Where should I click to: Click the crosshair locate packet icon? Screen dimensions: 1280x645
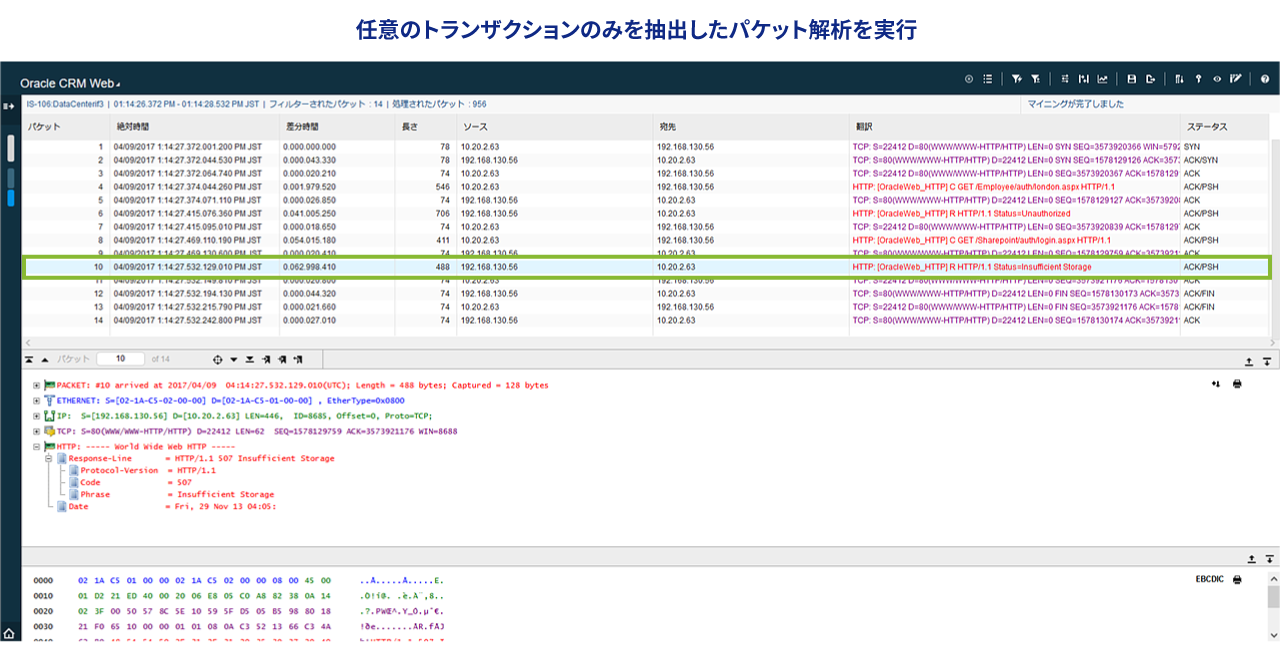click(217, 359)
